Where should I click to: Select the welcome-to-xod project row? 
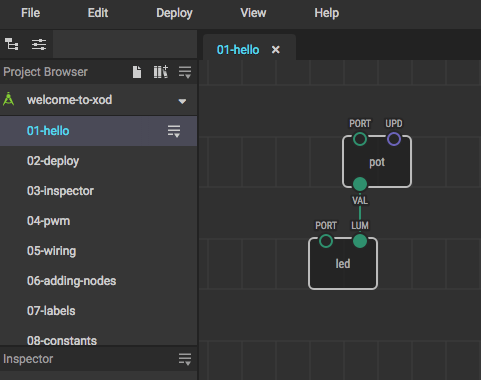pyautogui.click(x=98, y=100)
